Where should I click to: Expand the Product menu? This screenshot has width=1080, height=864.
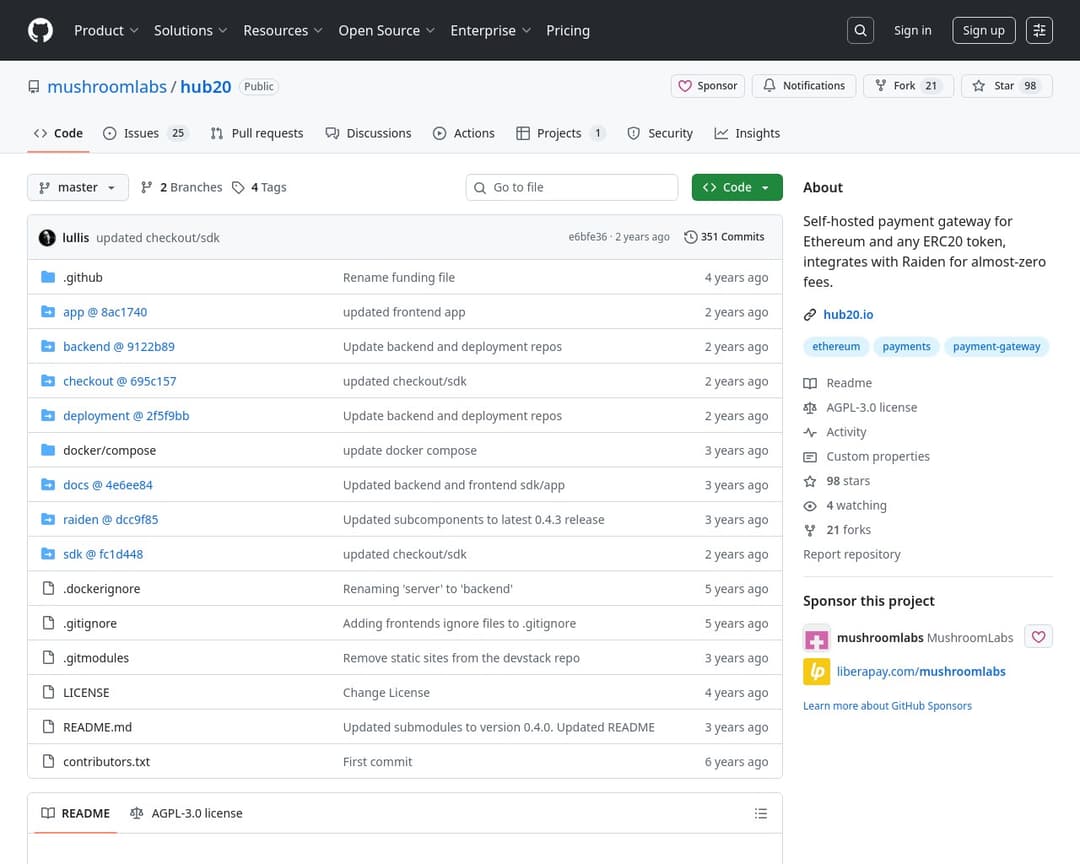[106, 30]
